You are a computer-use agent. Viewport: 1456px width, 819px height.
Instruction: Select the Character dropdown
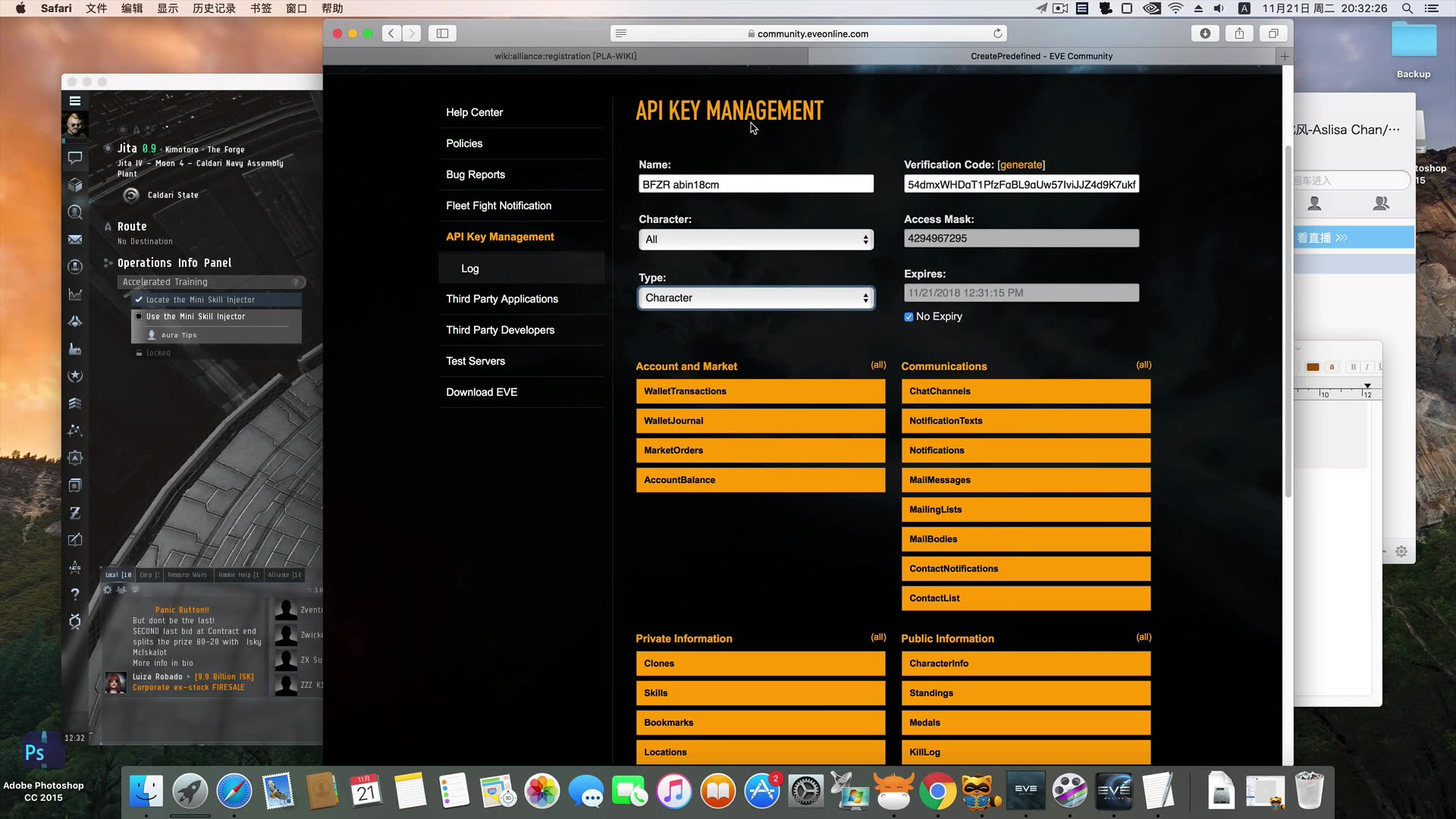tap(755, 239)
